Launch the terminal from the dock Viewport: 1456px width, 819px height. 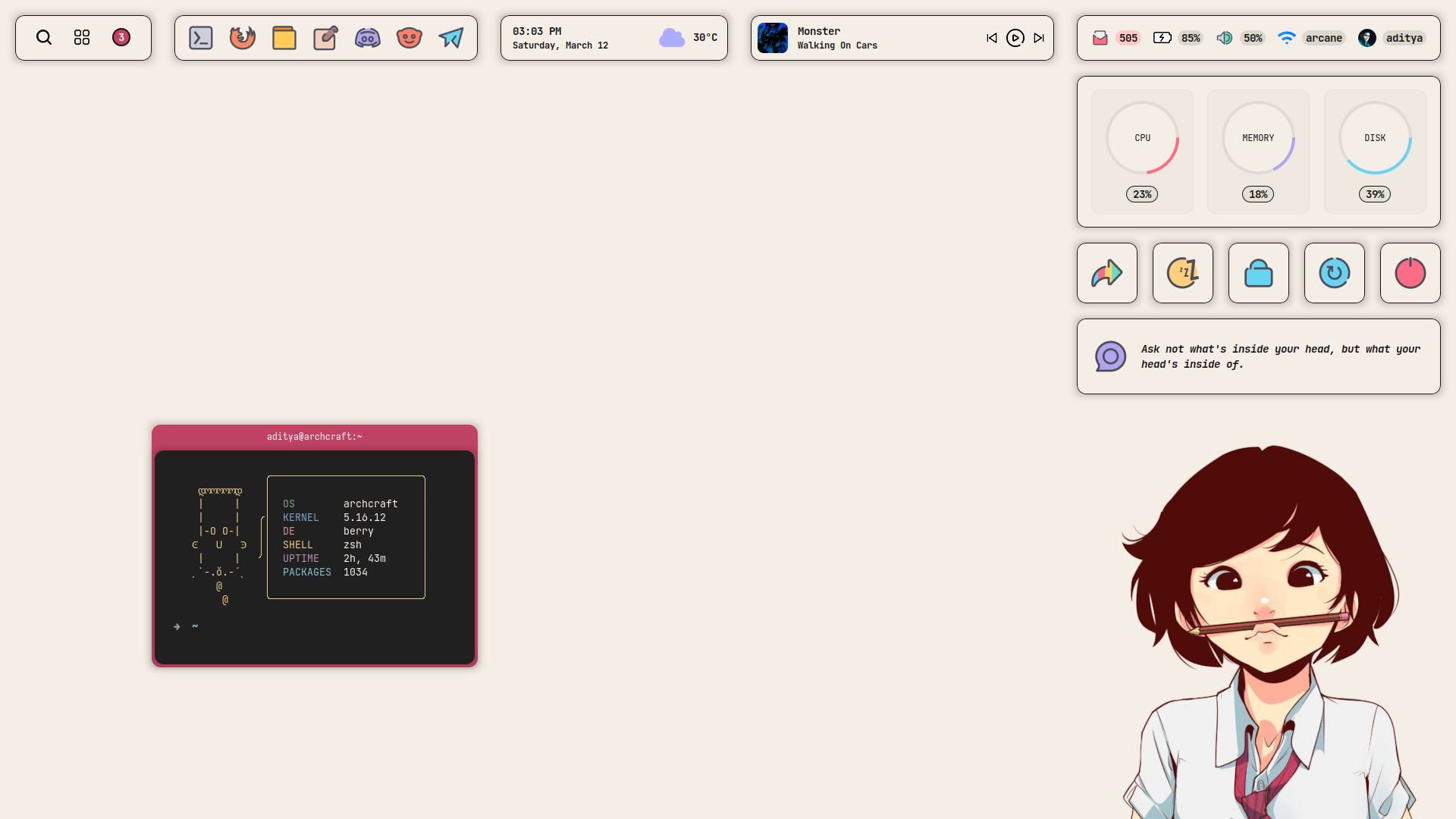click(201, 38)
